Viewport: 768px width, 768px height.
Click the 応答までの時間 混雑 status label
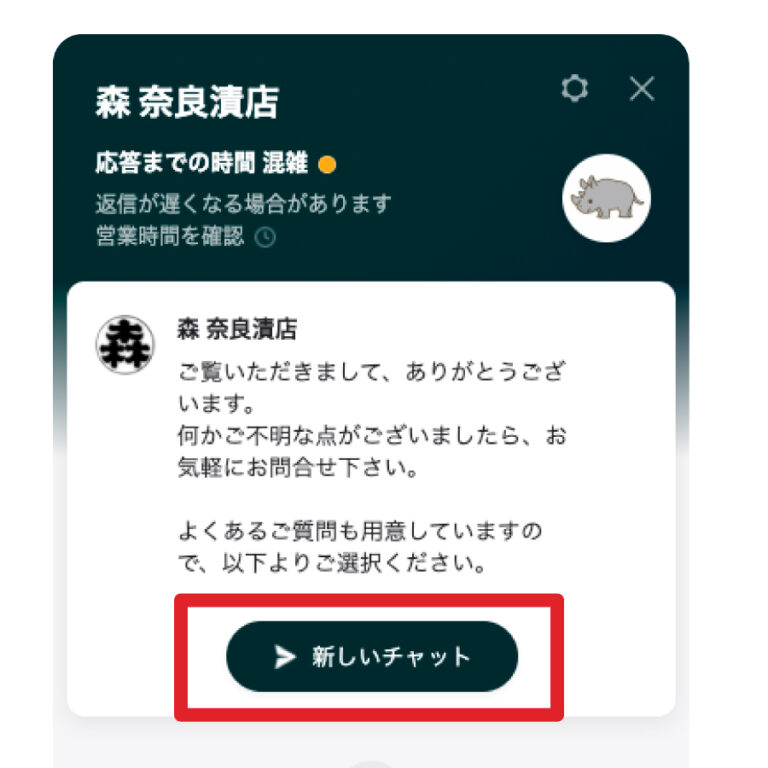201,163
